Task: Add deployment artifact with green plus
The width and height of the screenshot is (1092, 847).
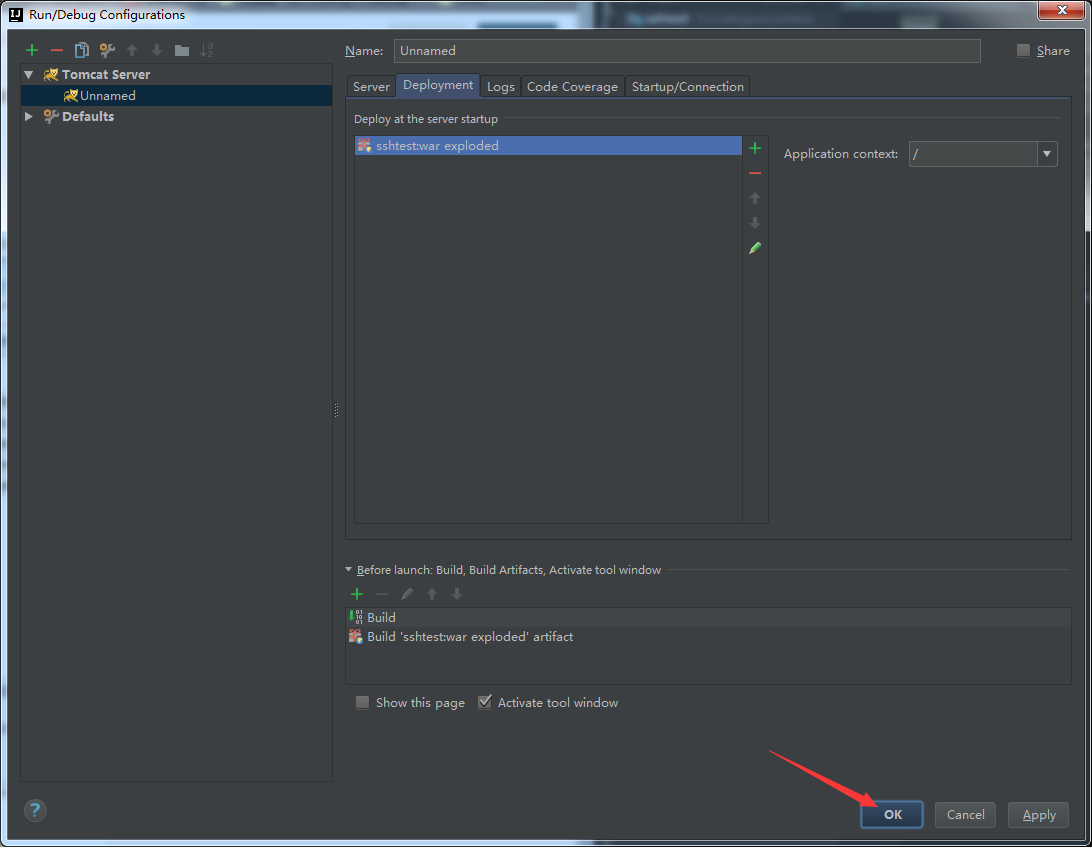Action: (755, 148)
